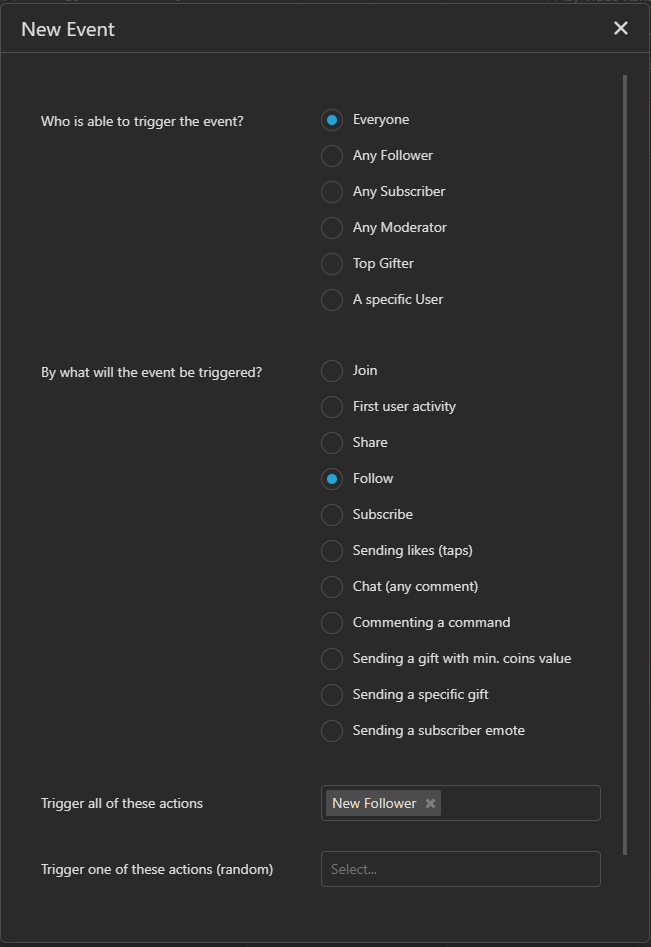Remove the New Follower action tag
This screenshot has width=651, height=947.
click(430, 802)
